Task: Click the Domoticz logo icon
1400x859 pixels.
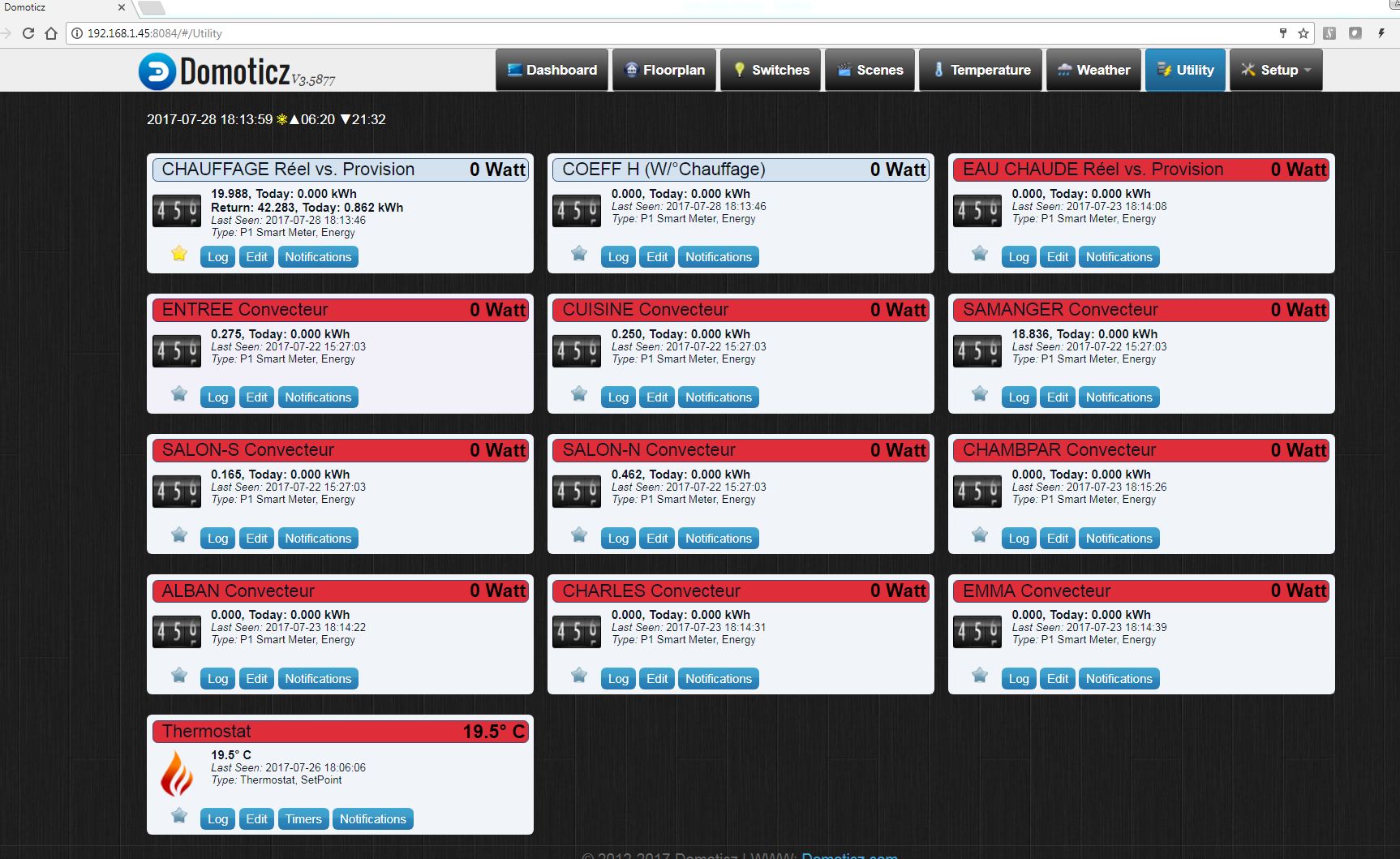Action: click(157, 71)
